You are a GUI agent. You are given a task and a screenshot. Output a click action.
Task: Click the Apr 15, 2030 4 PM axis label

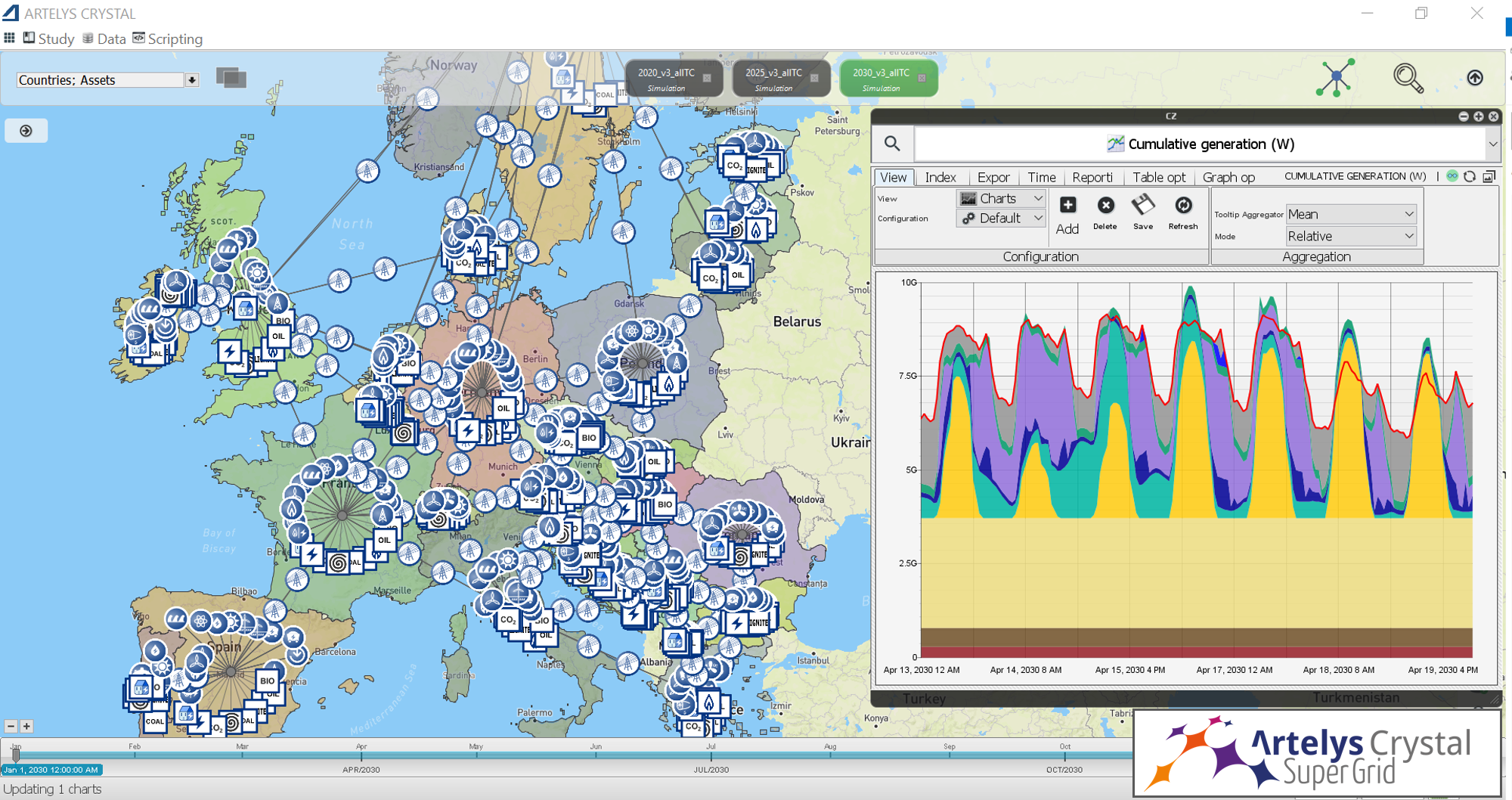[1130, 670]
